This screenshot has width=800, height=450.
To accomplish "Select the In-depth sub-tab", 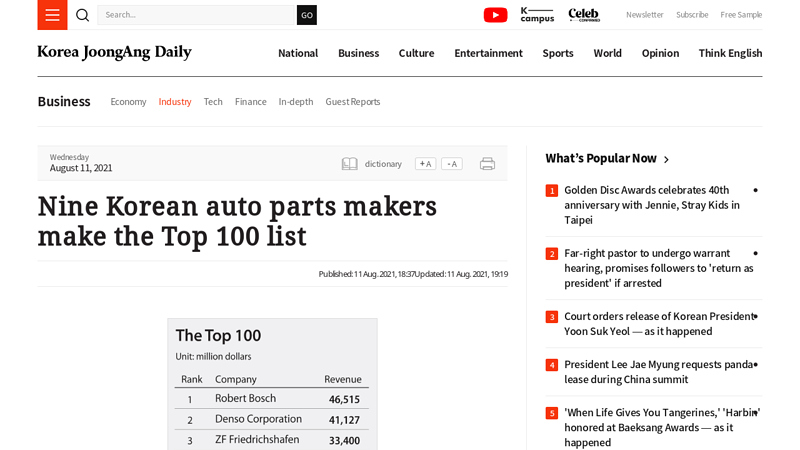I will [296, 102].
